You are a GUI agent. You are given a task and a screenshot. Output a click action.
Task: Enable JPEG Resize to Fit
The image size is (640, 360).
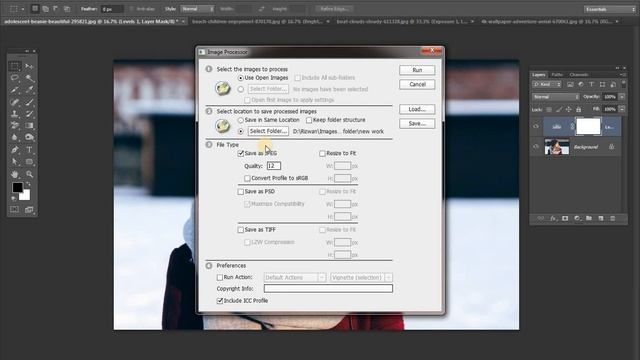point(322,153)
